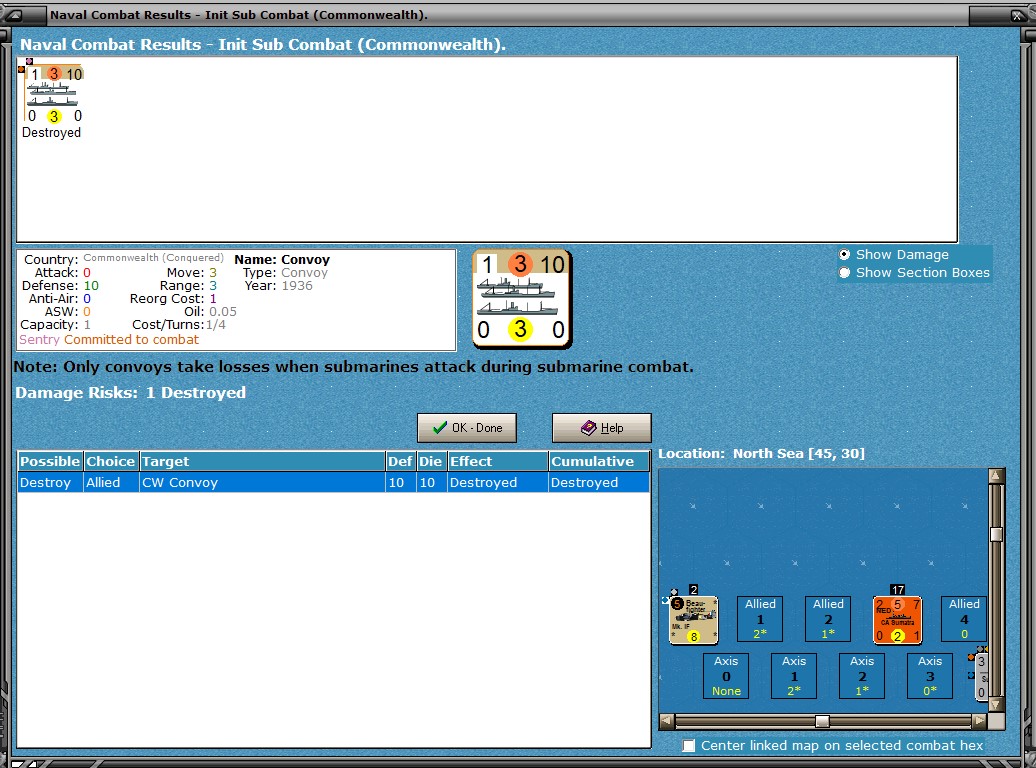Click the partially visible grey unit counter beside Axis 3
The height and width of the screenshot is (768, 1036).
pos(981,677)
